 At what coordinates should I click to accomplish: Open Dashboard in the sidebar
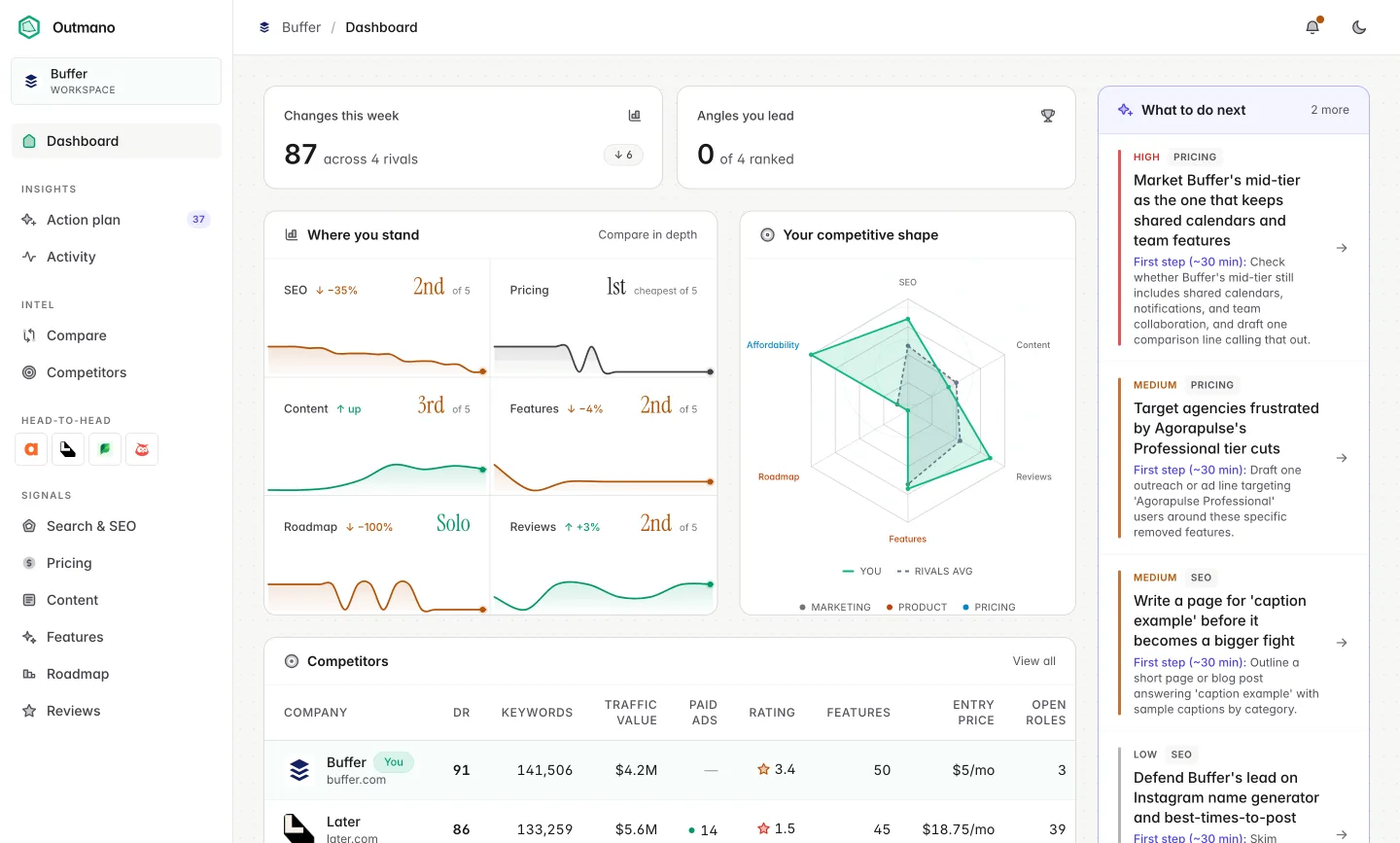[116, 141]
